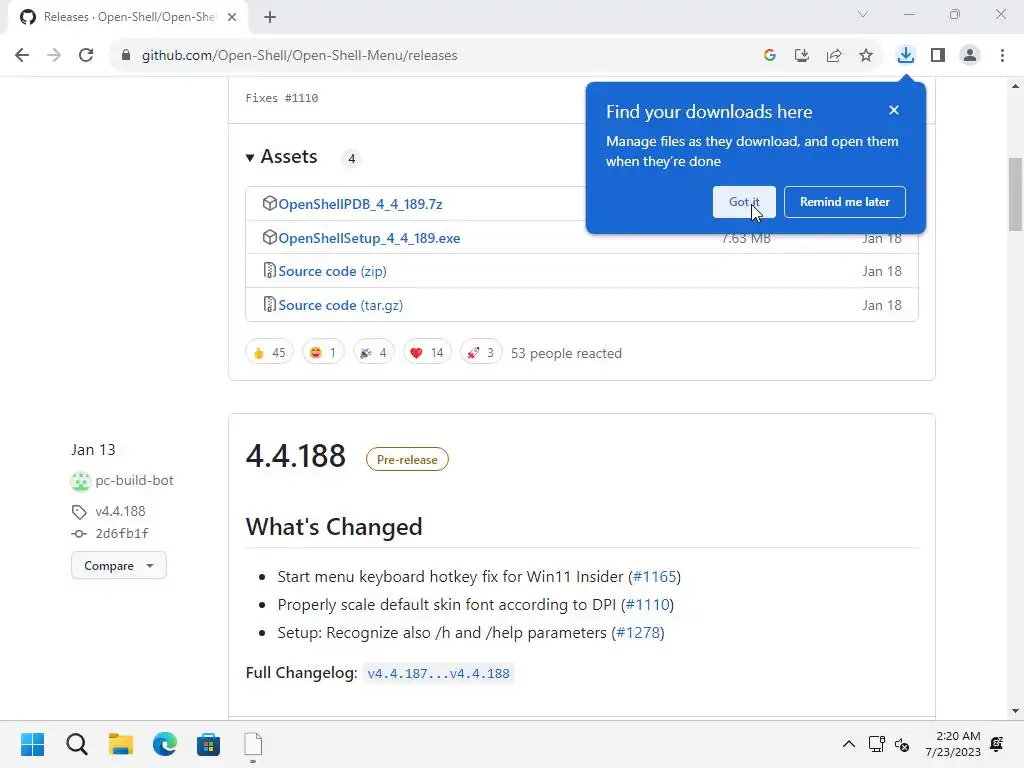This screenshot has width=1024, height=768.
Task: Toggle Chrome side panel
Action: coord(938,56)
